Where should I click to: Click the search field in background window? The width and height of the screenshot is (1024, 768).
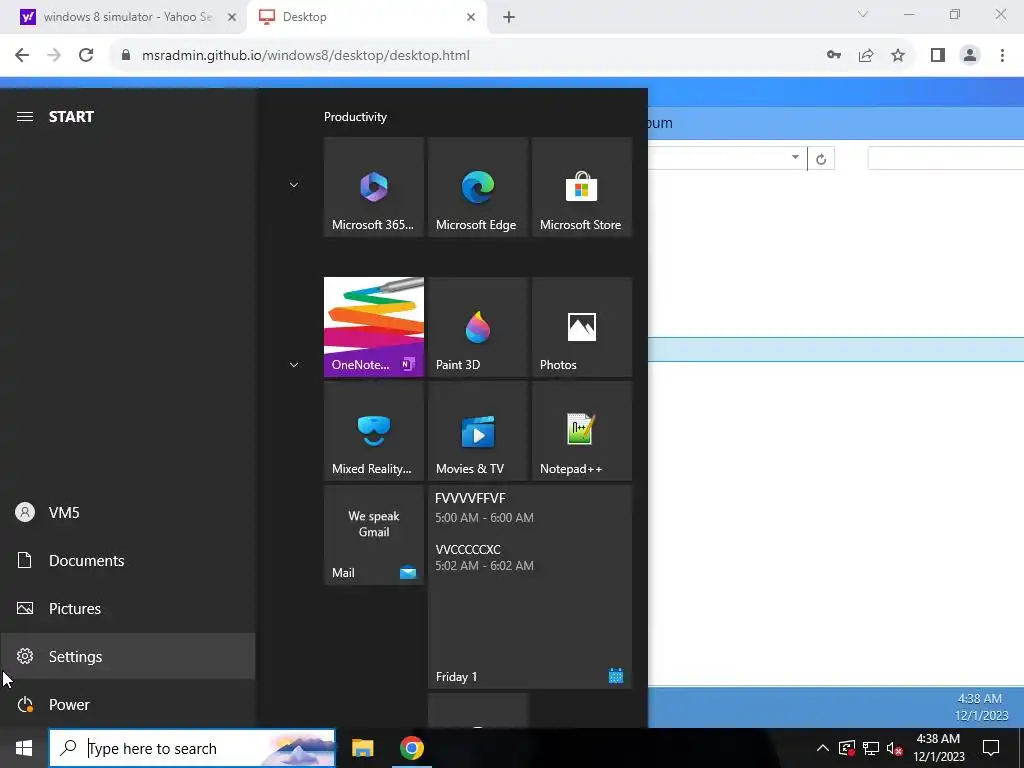(x=946, y=158)
